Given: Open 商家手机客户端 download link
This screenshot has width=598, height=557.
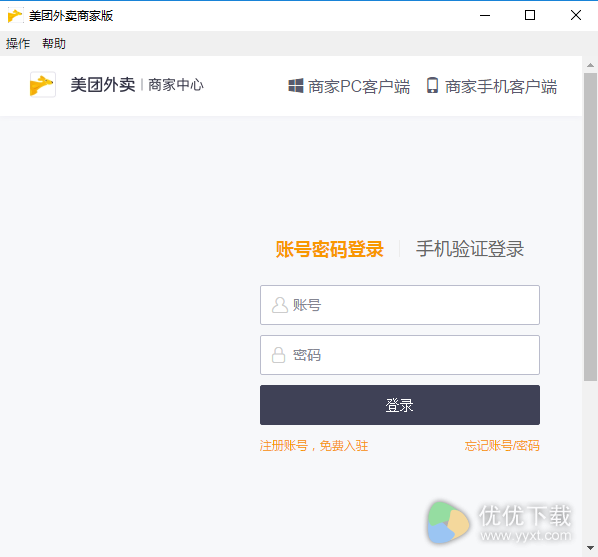Looking at the screenshot, I should (x=501, y=87).
